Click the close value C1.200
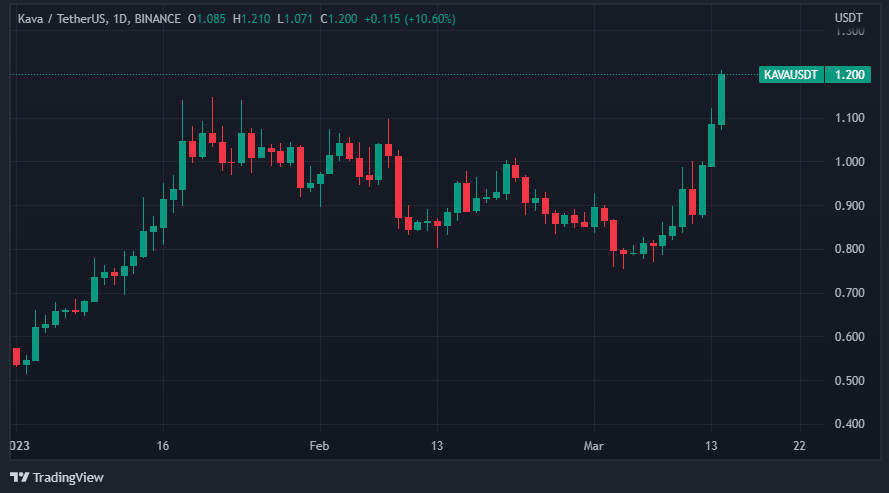This screenshot has height=493, width=889. pyautogui.click(x=338, y=19)
